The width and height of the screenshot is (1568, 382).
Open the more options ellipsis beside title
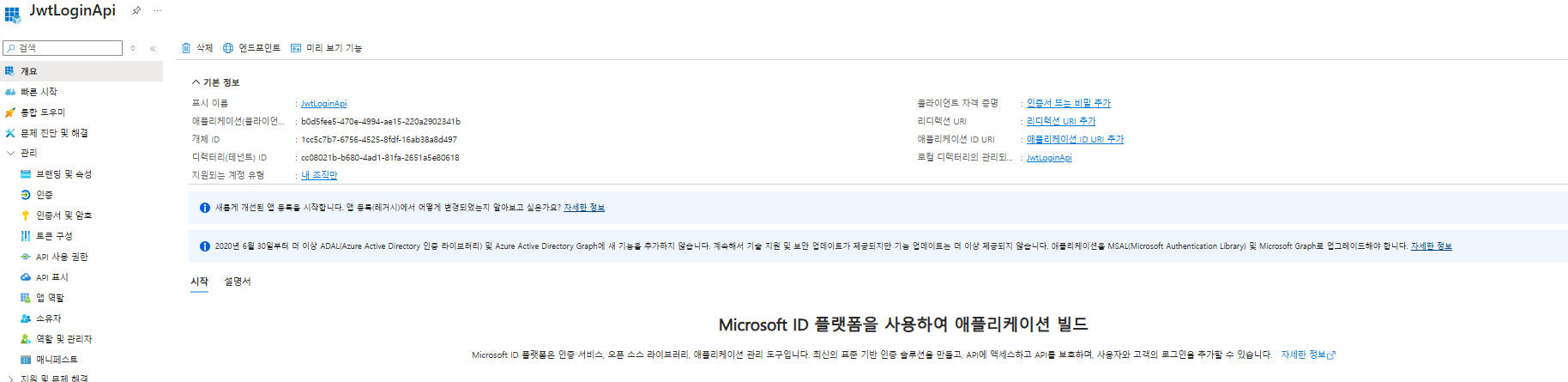pos(157,11)
